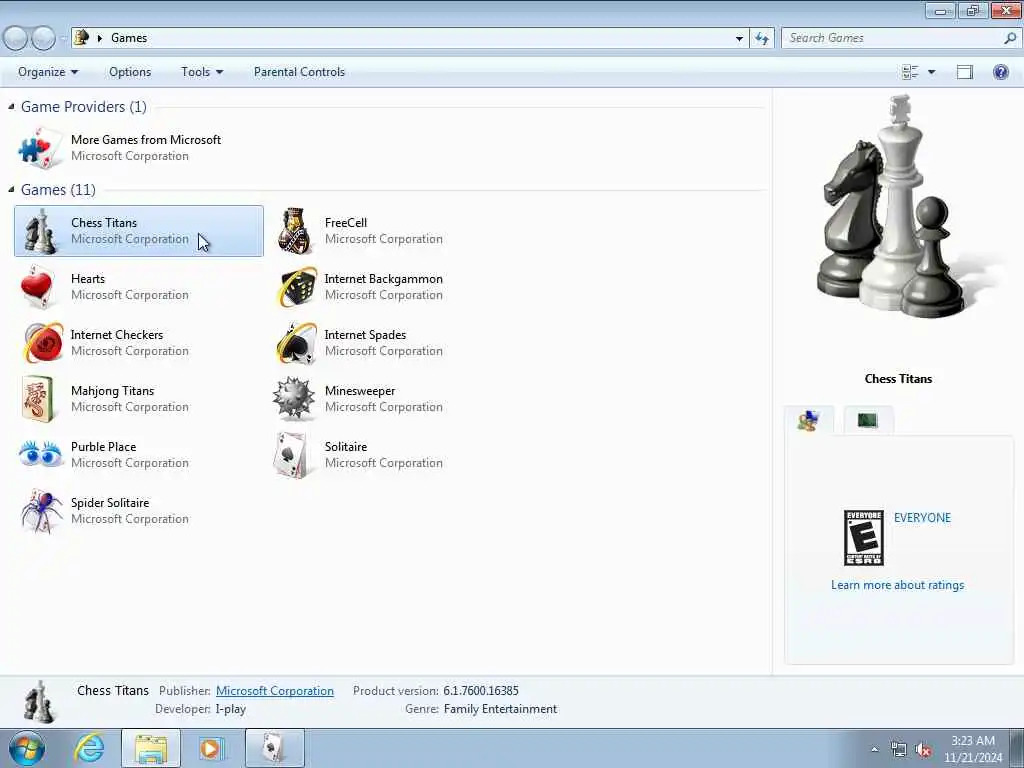Collapse the Games (11) group

point(11,189)
